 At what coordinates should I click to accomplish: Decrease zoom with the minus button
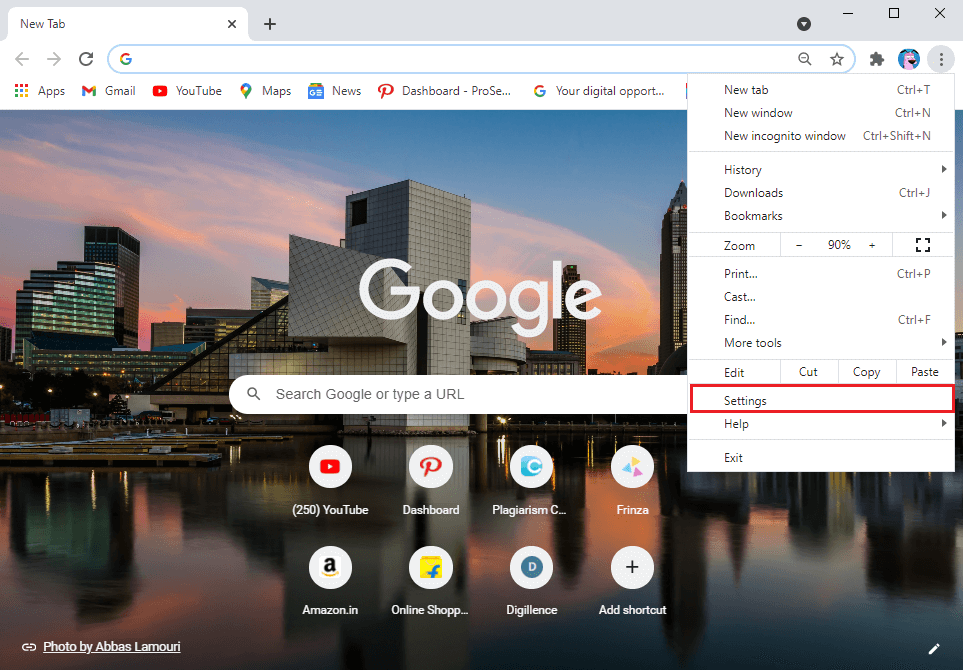click(x=799, y=245)
